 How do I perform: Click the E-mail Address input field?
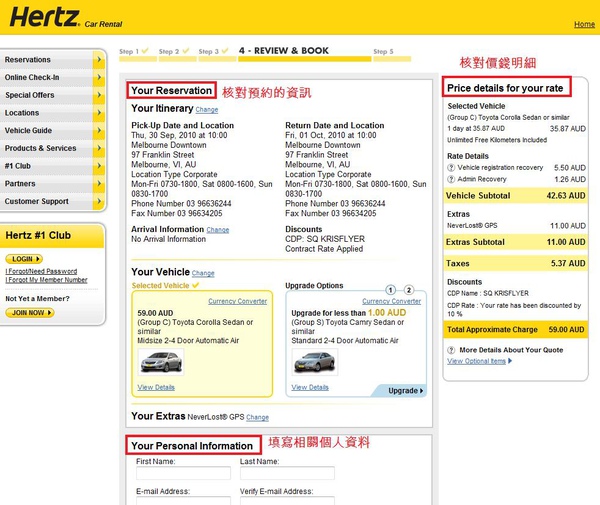pyautogui.click(x=183, y=501)
